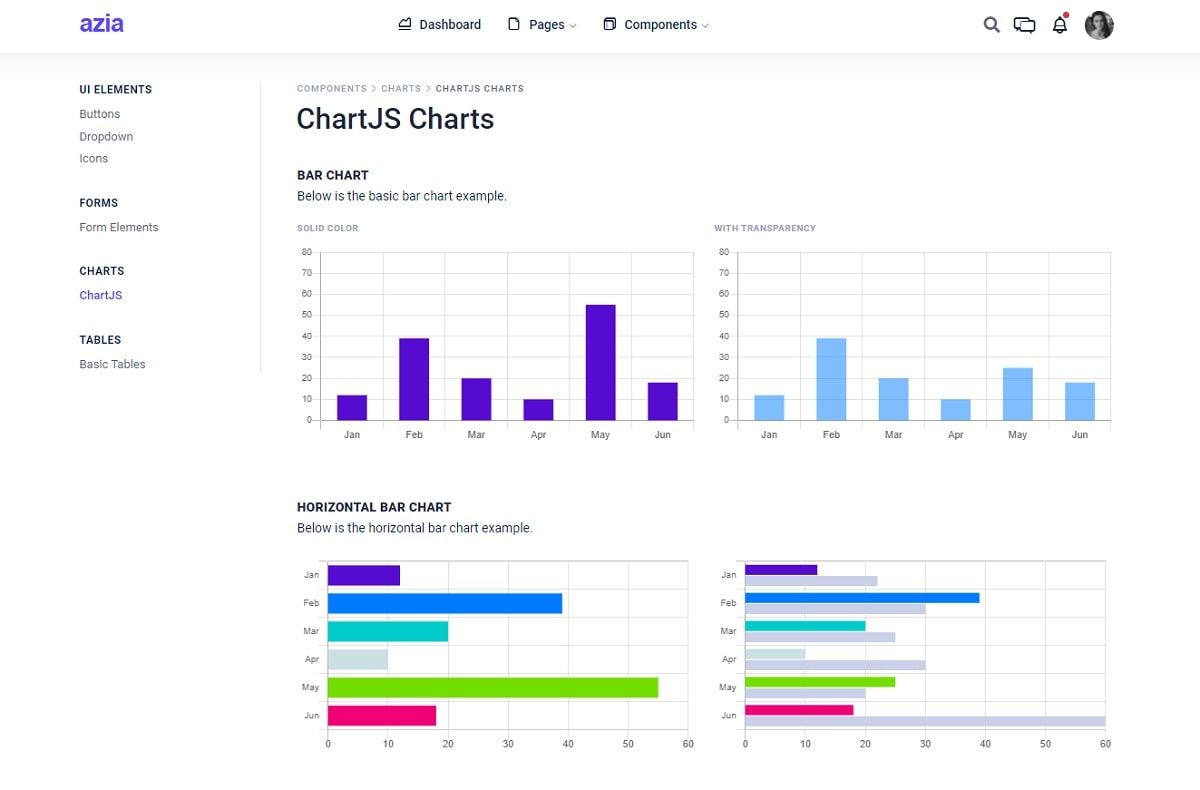Click the May bar in the solid color chart
This screenshot has height=790, width=1200.
pos(600,360)
